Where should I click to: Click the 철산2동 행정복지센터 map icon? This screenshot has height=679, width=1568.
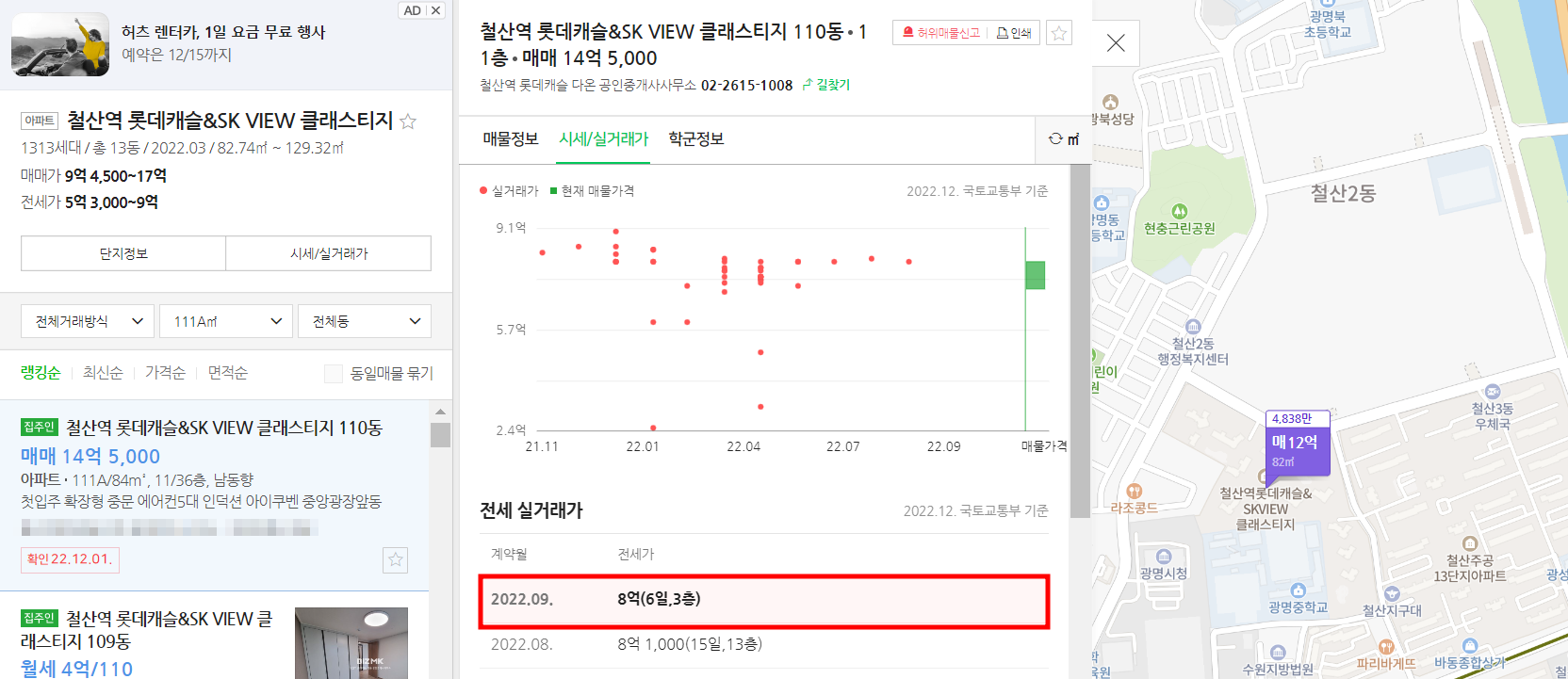1193,327
